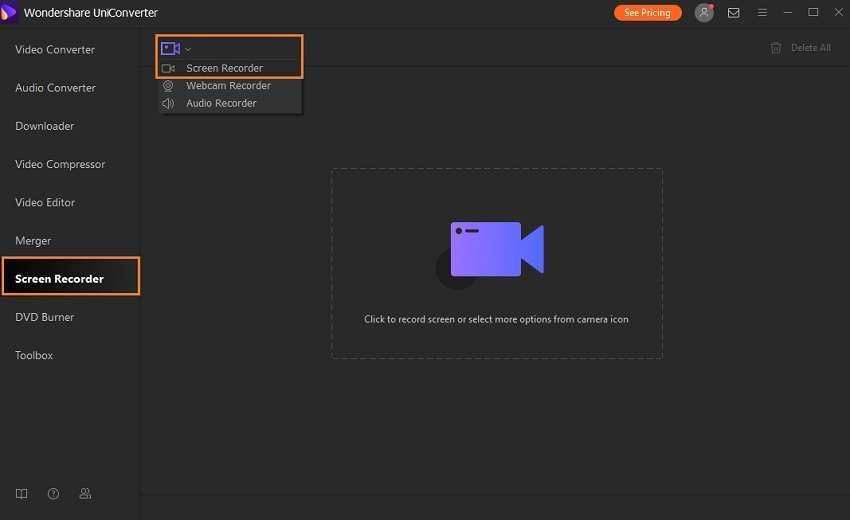Click the See Pricing button
This screenshot has height=520, width=850.
[x=647, y=12]
